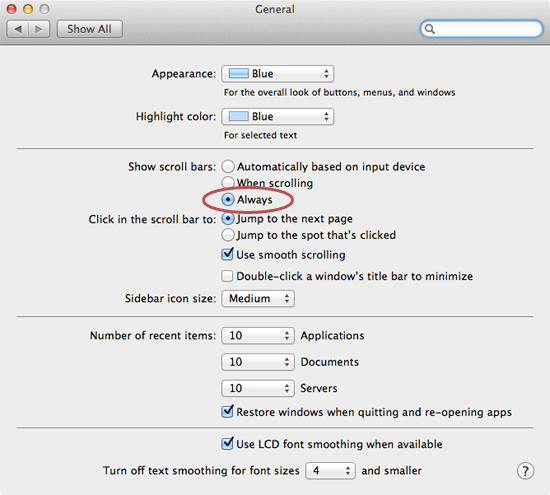Viewport: 550px width, 495px height.
Task: Click the magnifying glass search icon
Action: pyautogui.click(x=430, y=29)
